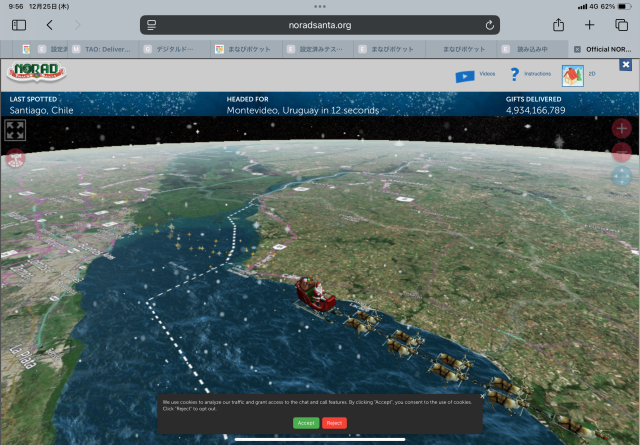Zoom in with the plus button
640x445 pixels.
(x=621, y=129)
